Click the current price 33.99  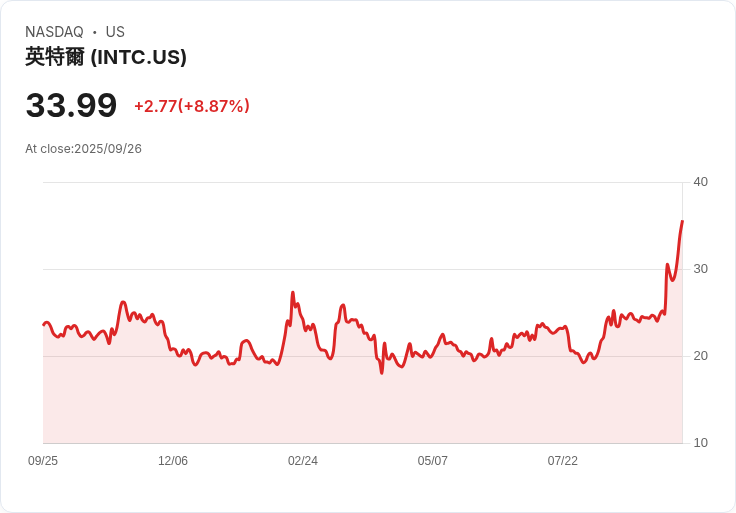click(71, 105)
